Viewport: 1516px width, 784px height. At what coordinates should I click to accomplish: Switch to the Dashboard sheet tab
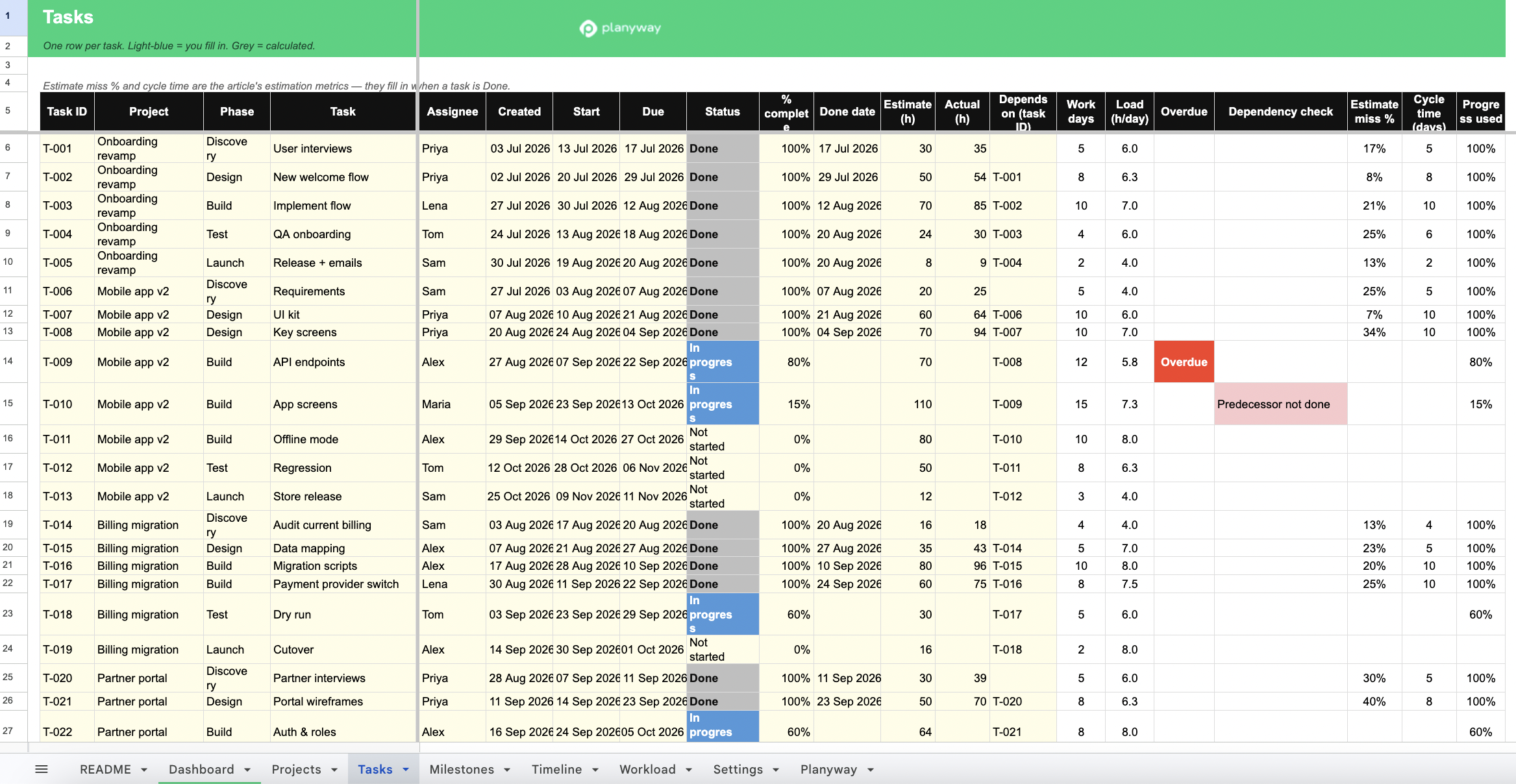pyautogui.click(x=201, y=769)
